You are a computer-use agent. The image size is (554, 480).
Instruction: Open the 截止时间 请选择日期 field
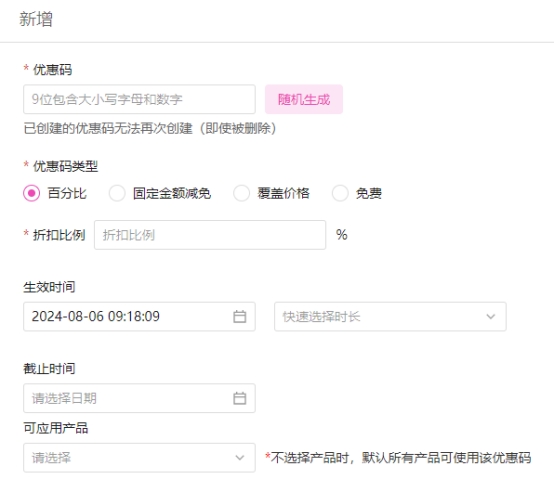click(x=139, y=398)
